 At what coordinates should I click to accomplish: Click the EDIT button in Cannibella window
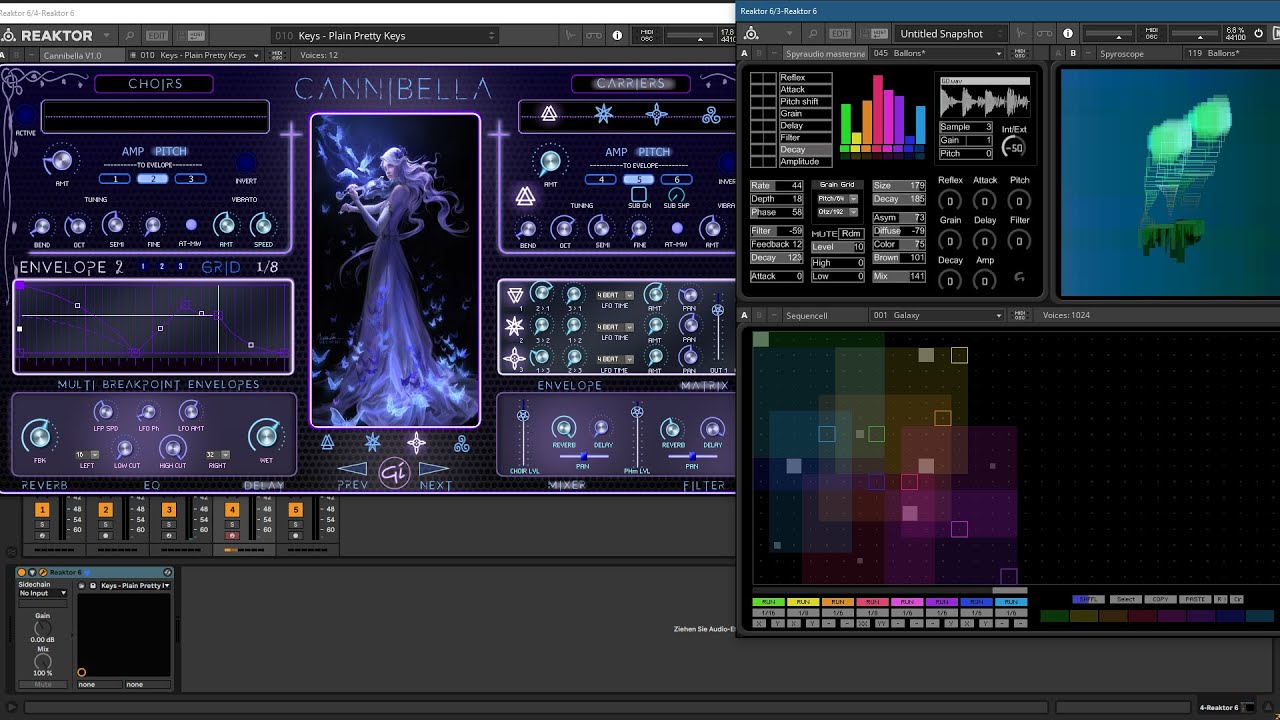[x=157, y=35]
